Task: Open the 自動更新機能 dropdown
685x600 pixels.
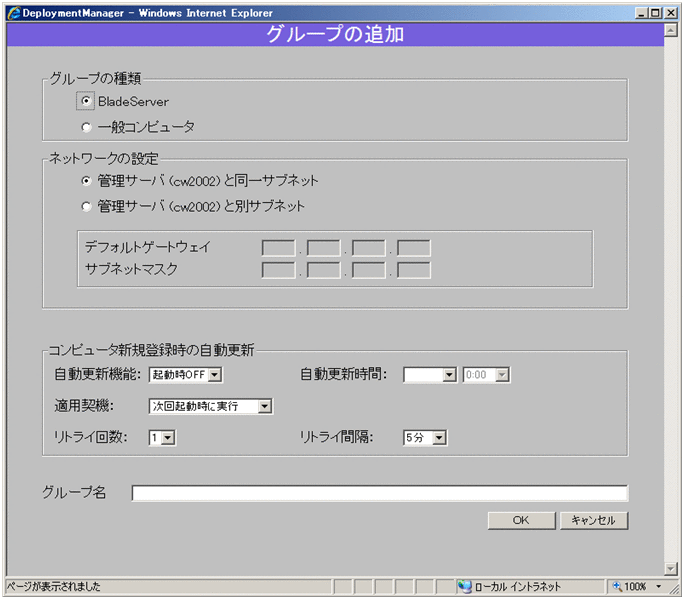Action: click(x=186, y=375)
